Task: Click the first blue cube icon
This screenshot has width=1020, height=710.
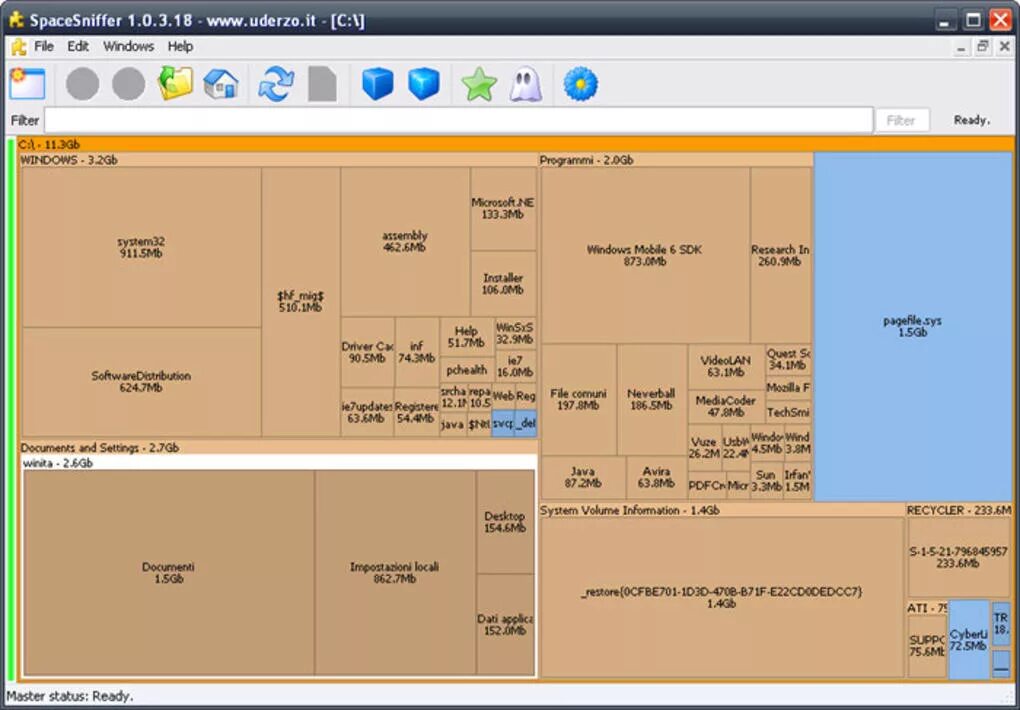Action: click(377, 84)
